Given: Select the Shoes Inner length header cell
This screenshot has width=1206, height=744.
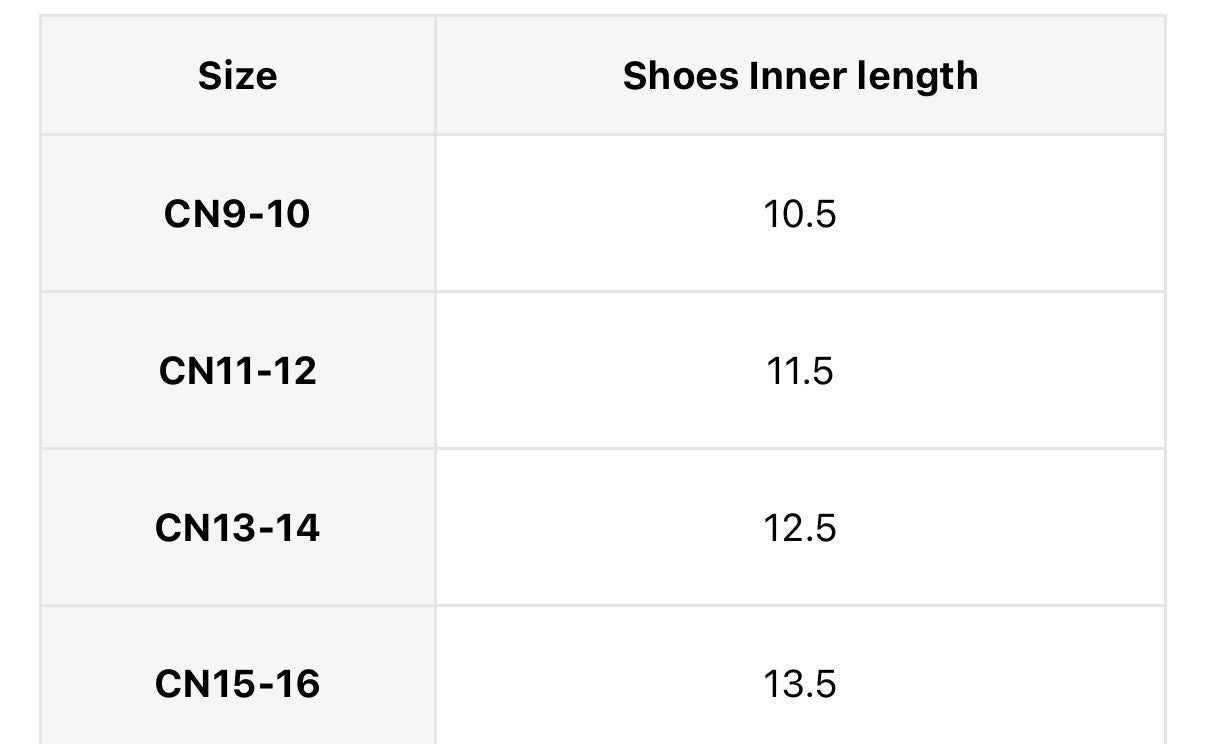Looking at the screenshot, I should pyautogui.click(x=800, y=76).
